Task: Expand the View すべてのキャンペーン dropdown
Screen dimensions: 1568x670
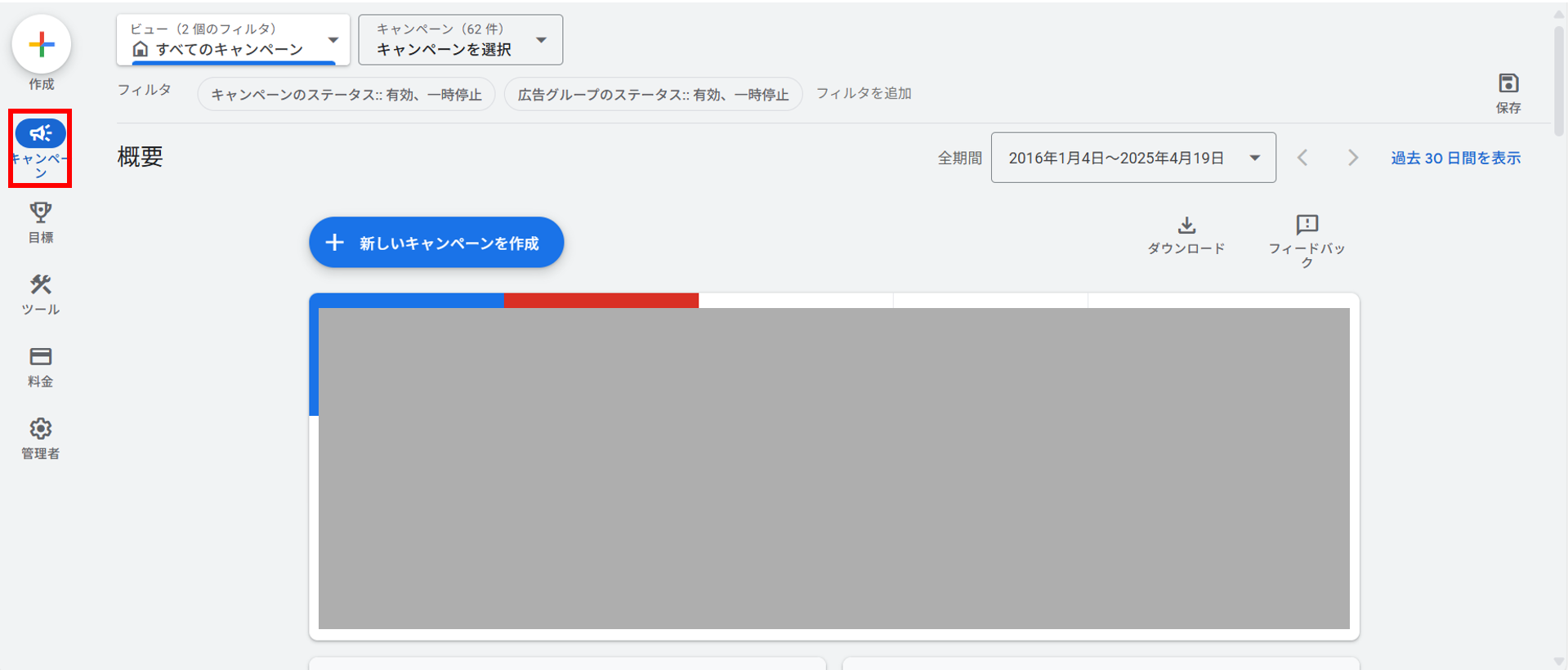Action: click(x=233, y=39)
